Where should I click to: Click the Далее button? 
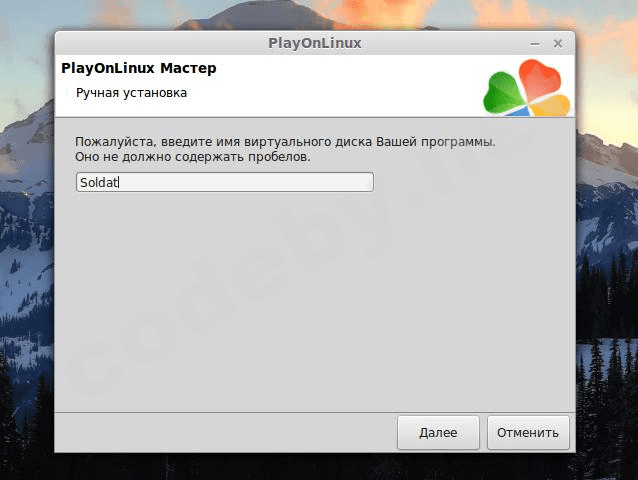(438, 432)
